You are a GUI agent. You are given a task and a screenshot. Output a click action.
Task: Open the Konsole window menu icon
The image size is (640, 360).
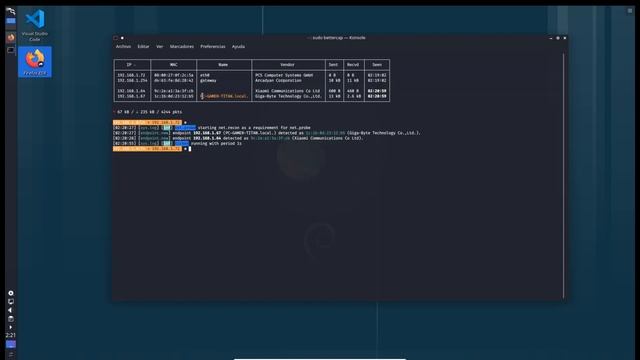click(116, 38)
